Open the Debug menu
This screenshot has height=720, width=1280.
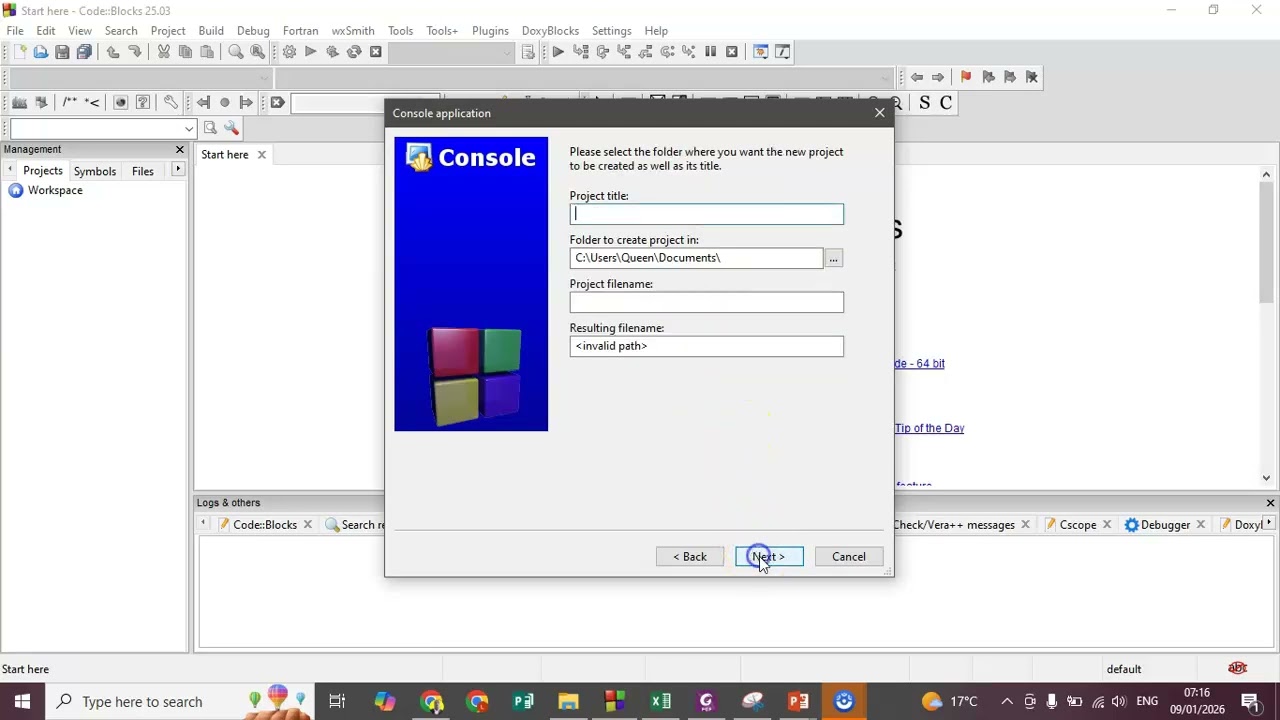click(x=253, y=31)
